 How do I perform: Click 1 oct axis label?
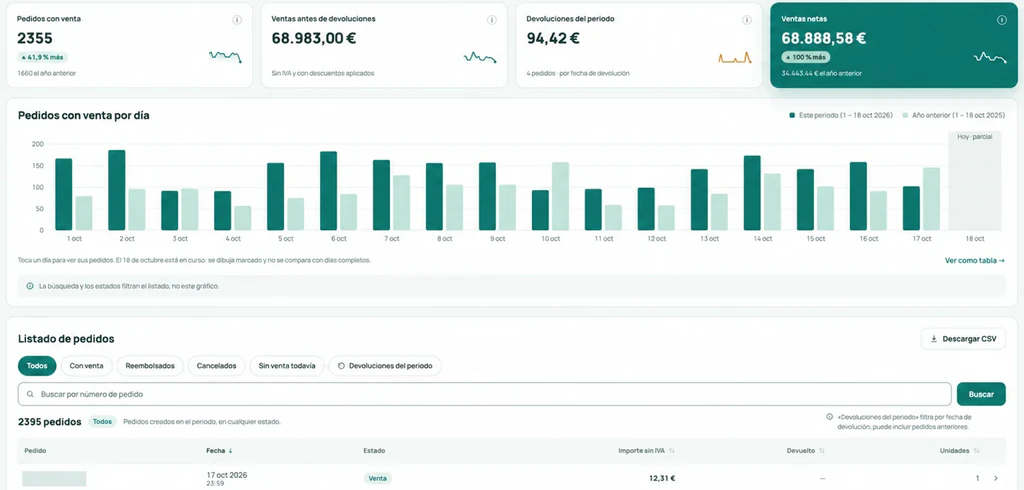pyautogui.click(x=73, y=239)
